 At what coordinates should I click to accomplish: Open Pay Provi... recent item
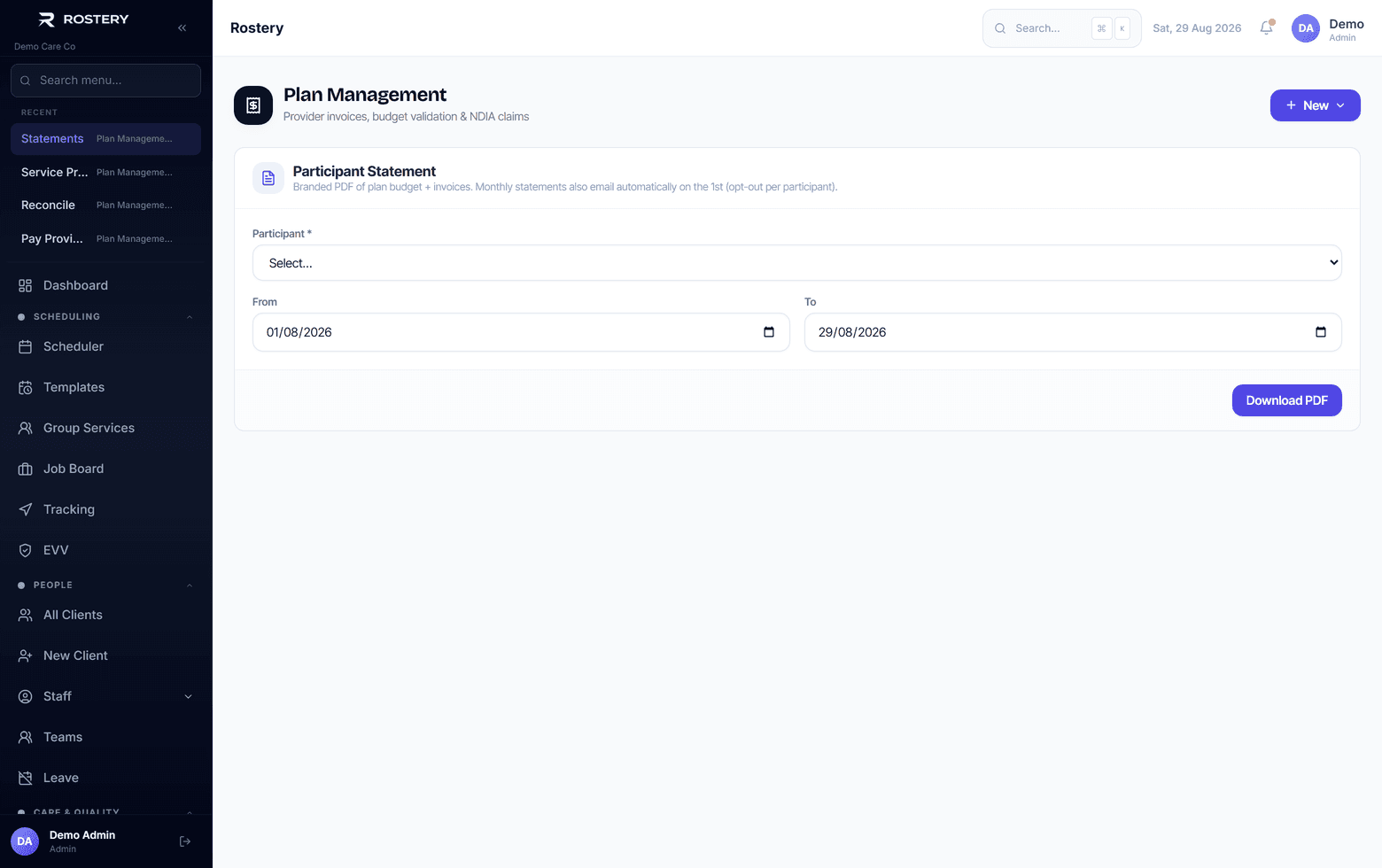[106, 238]
